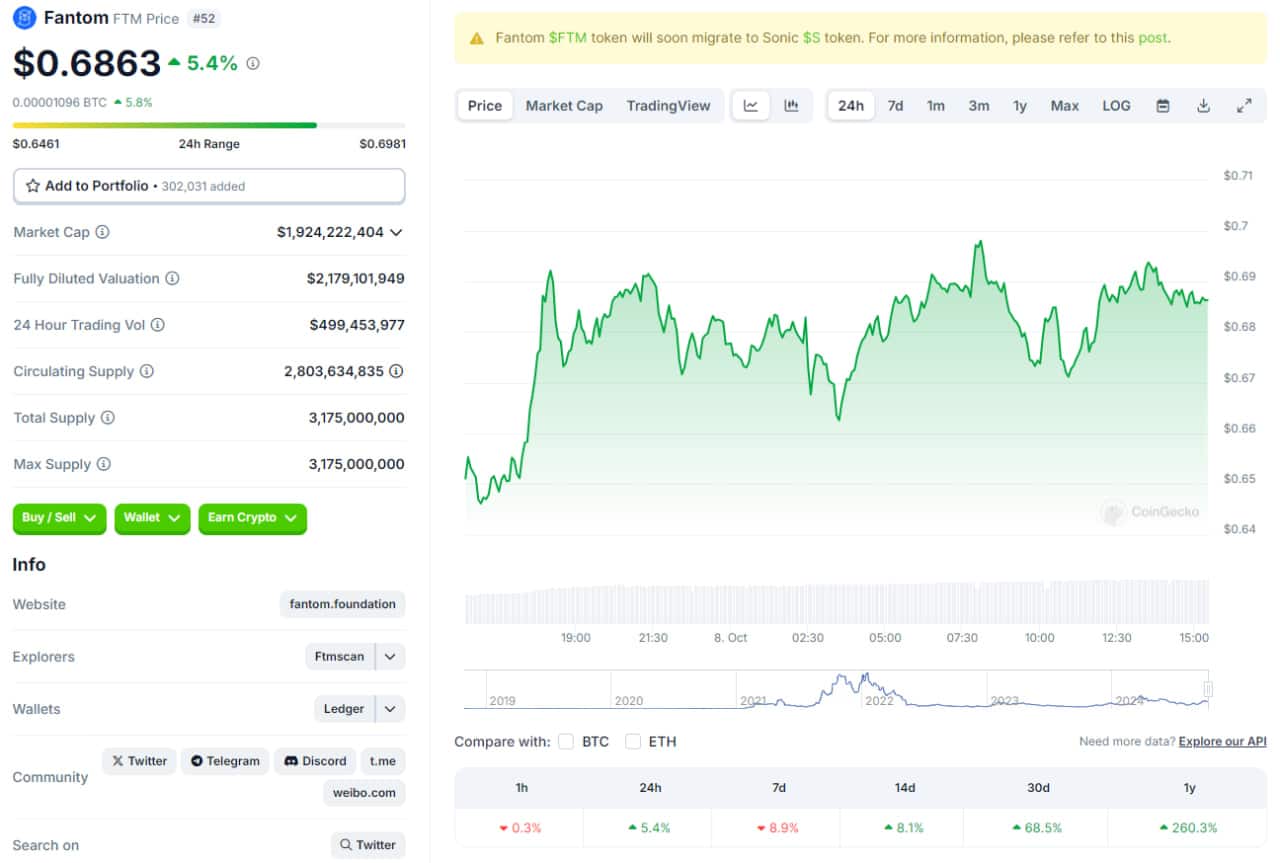Expand the Explorers dropdown next to Ftmscan
Screen dimensions: 1280x863
390,657
